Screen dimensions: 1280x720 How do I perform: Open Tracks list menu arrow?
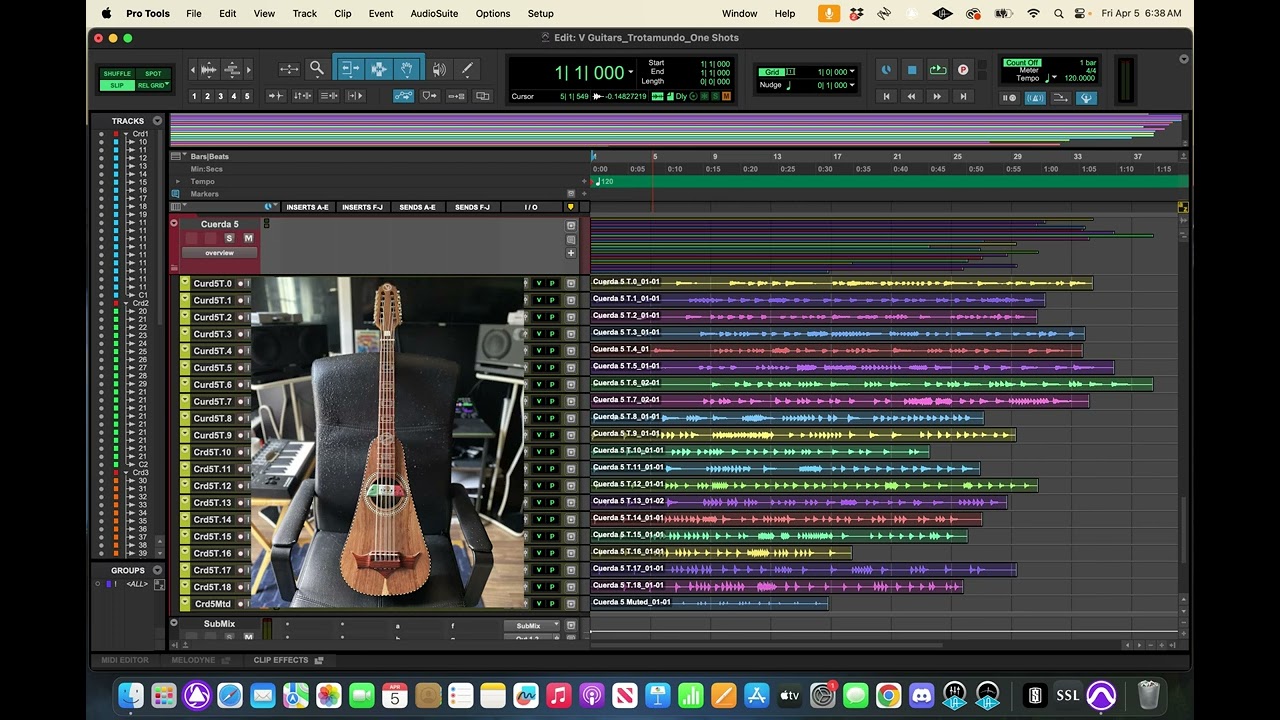[155, 121]
